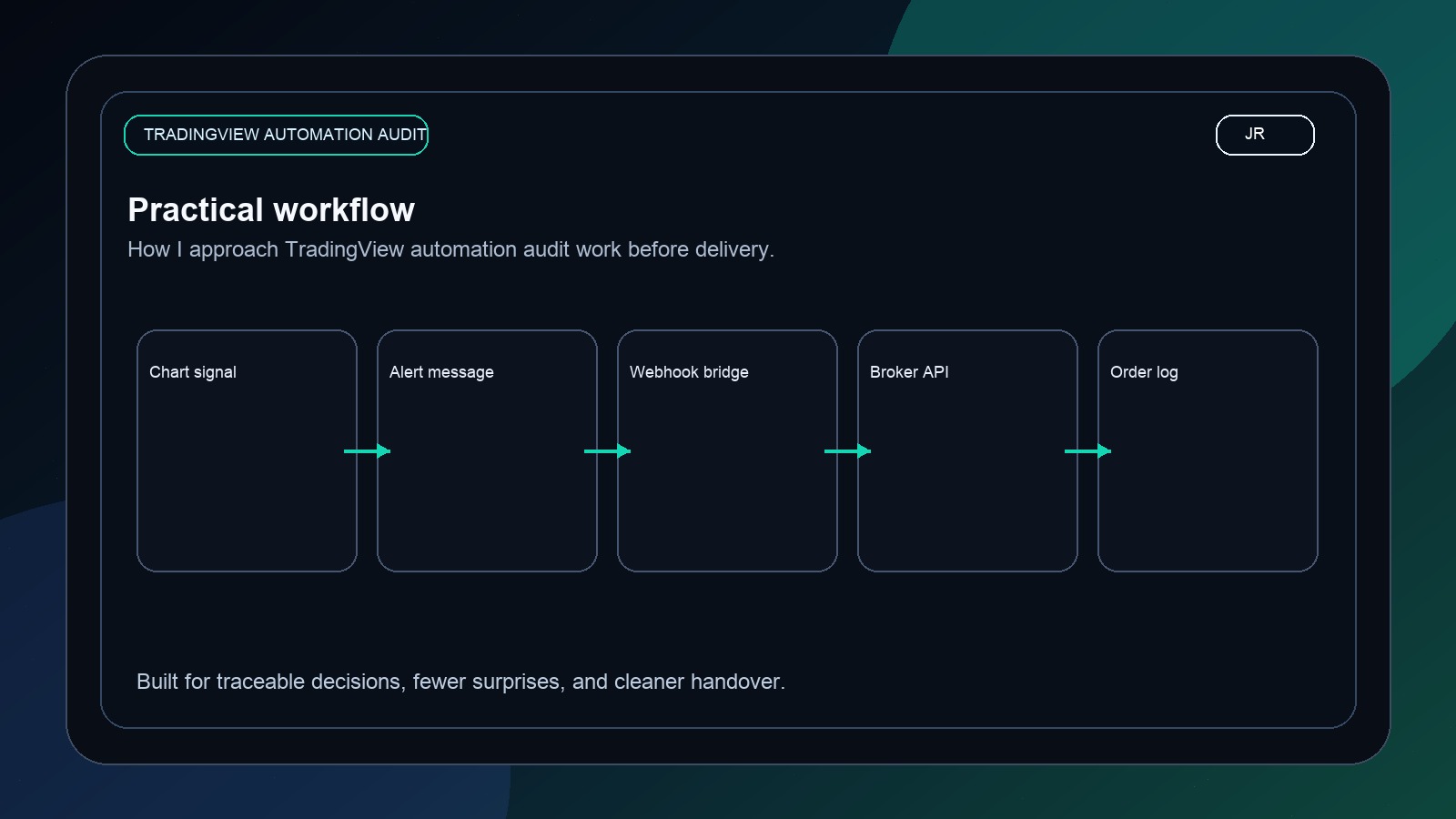The height and width of the screenshot is (819, 1456).
Task: Select the Broker API card
Action: tap(966, 450)
